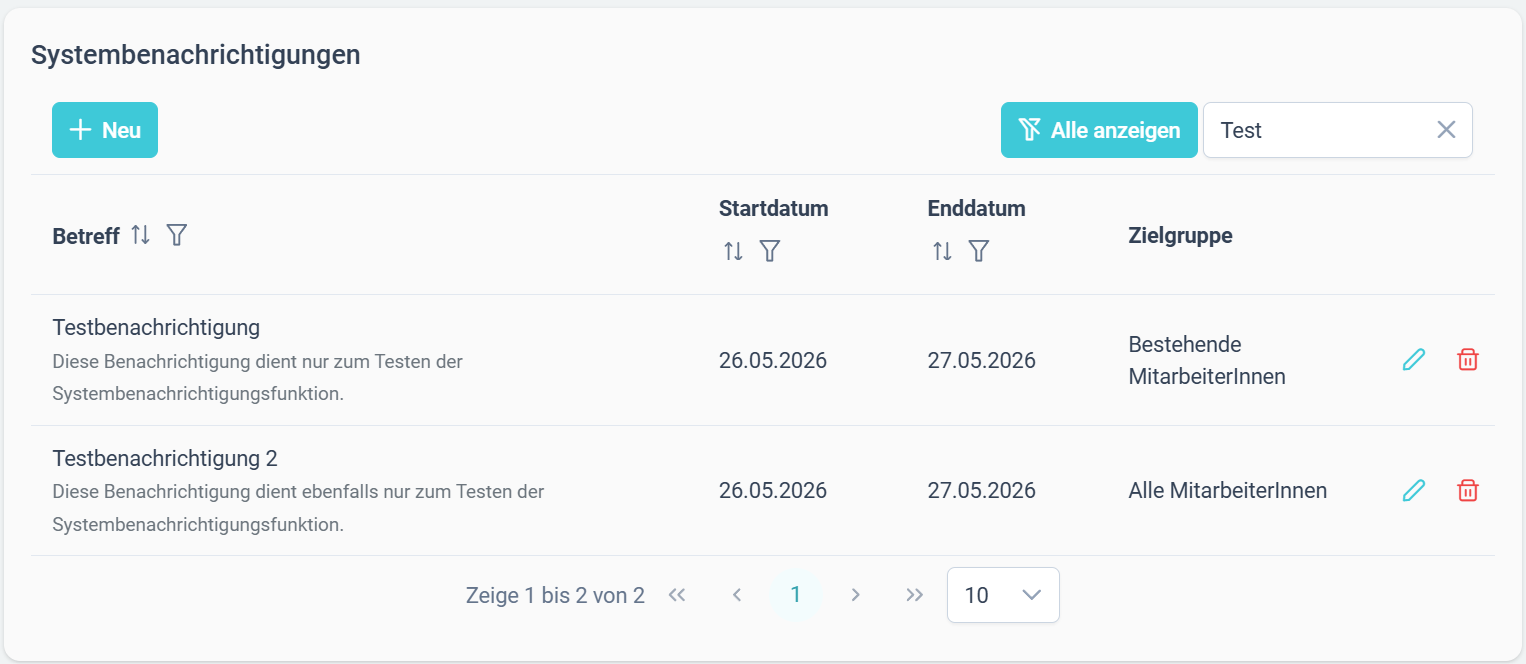The height and width of the screenshot is (664, 1526).
Task: Select page 1 in the paginator
Action: [x=796, y=595]
